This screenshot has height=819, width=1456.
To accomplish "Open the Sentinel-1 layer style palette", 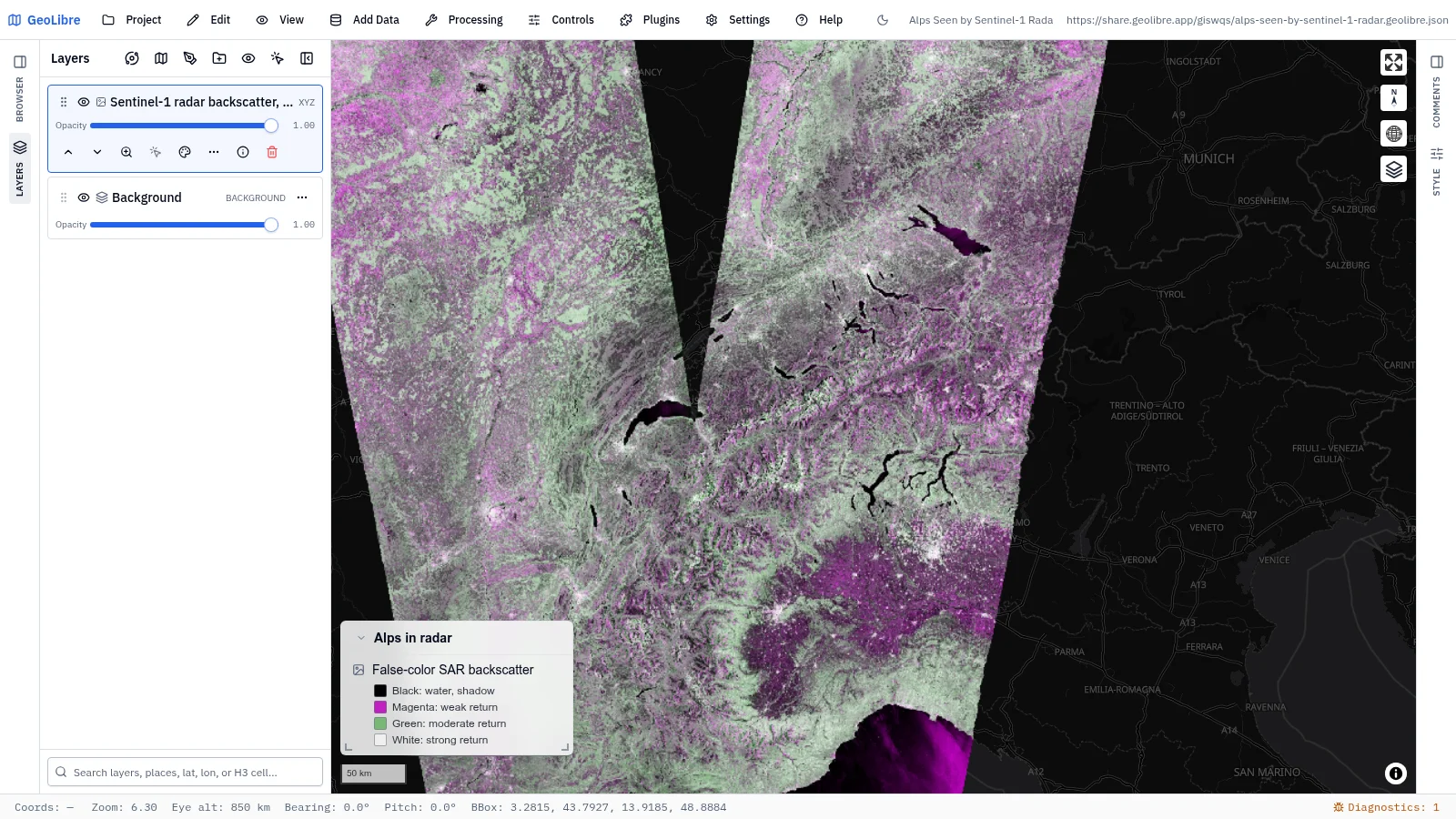I will pyautogui.click(x=185, y=152).
